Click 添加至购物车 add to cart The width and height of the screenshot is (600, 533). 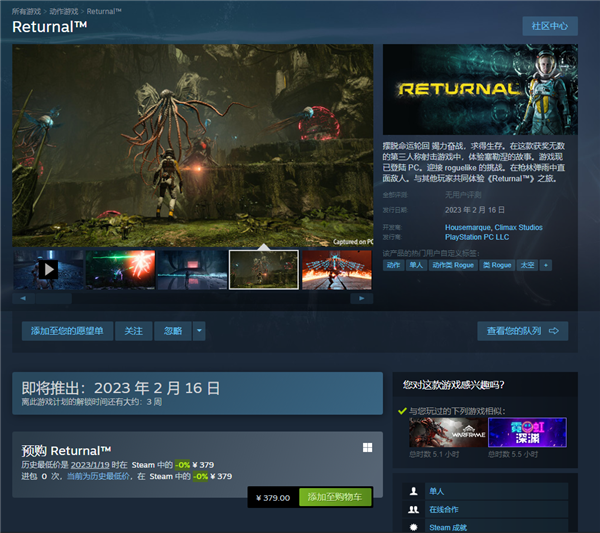click(x=335, y=497)
